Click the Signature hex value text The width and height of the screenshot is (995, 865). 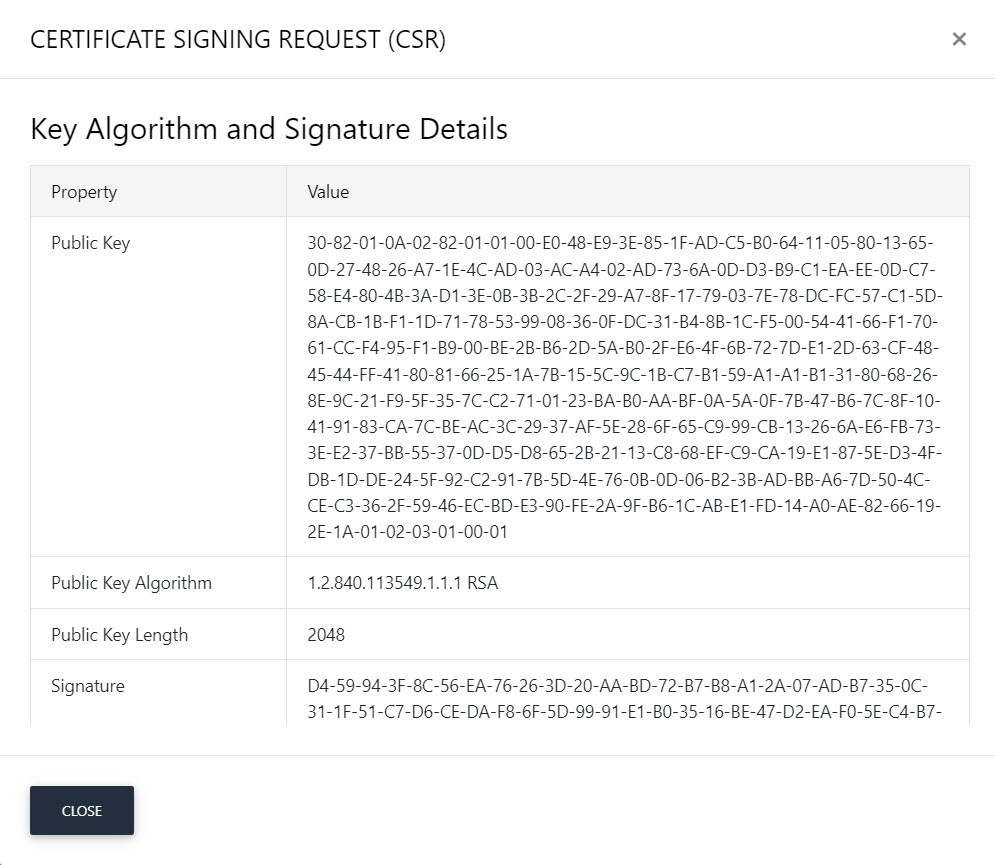[x=624, y=699]
